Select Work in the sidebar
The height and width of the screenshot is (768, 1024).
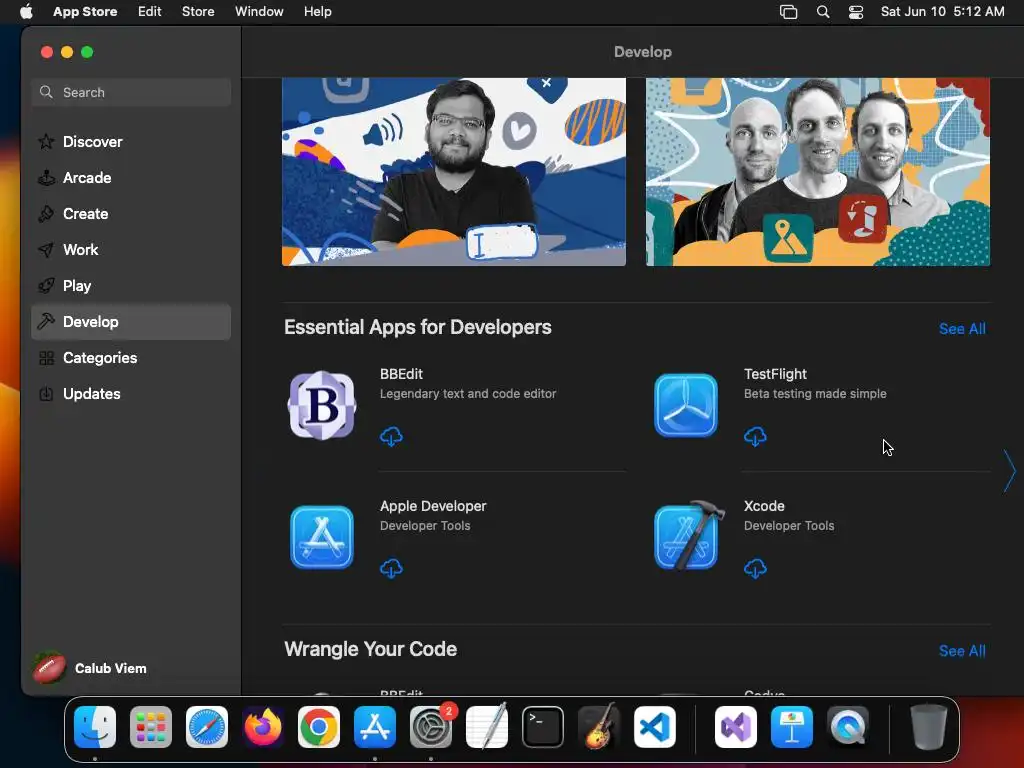tap(131, 249)
